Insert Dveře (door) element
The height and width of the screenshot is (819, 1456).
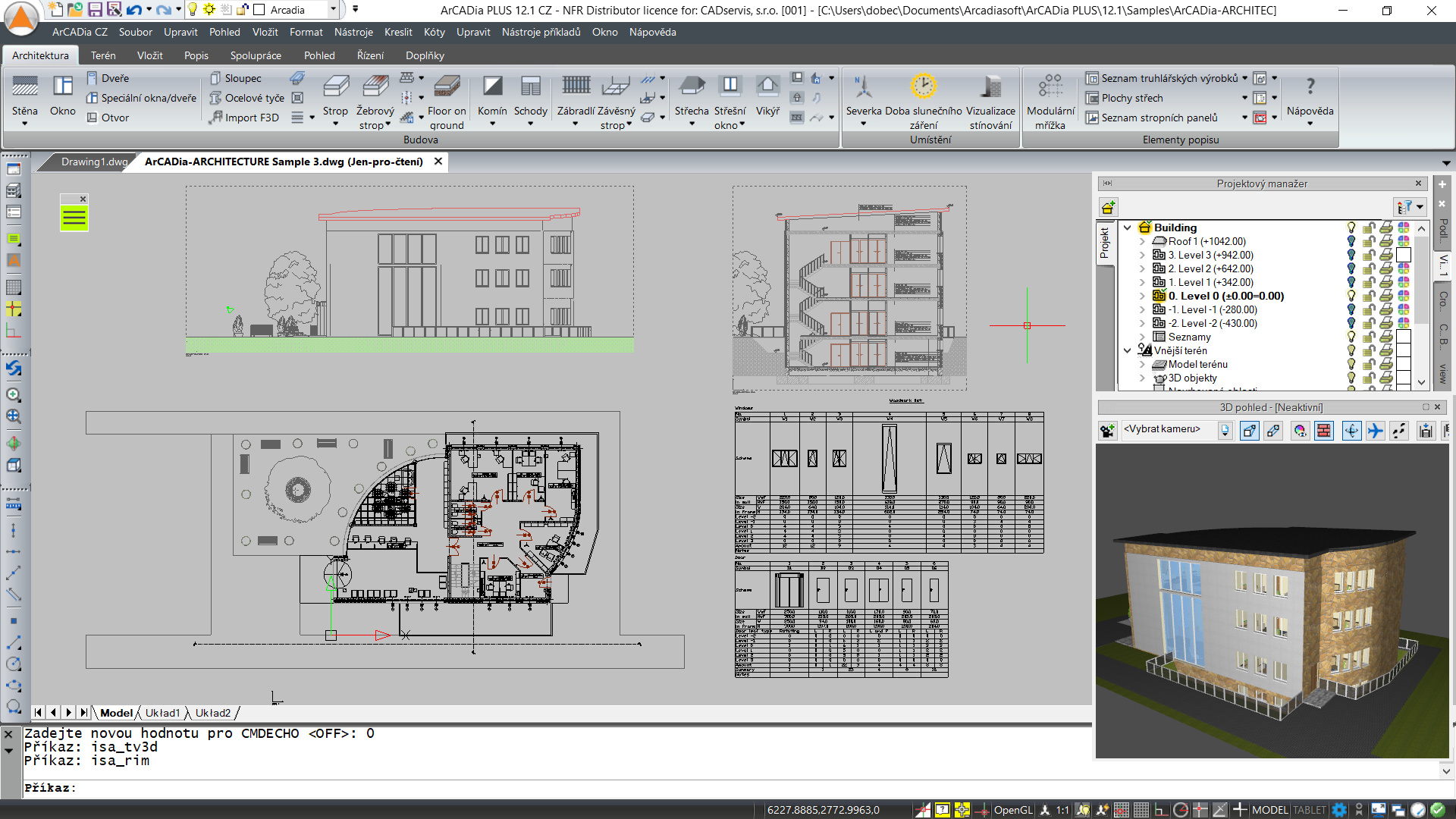(x=108, y=78)
